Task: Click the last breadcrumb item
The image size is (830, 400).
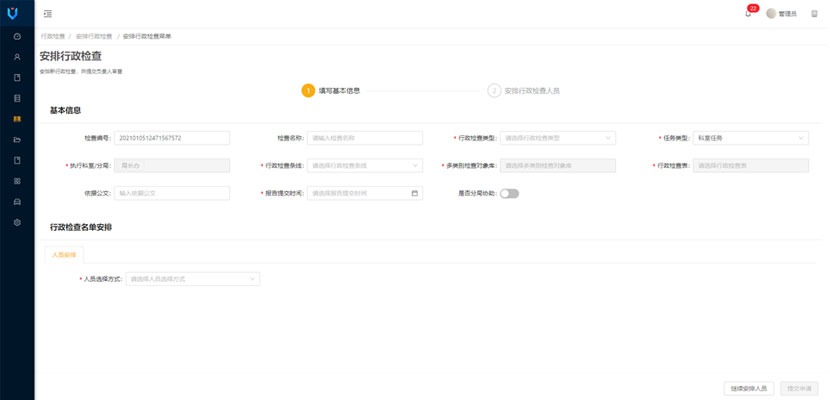Action: [147, 37]
